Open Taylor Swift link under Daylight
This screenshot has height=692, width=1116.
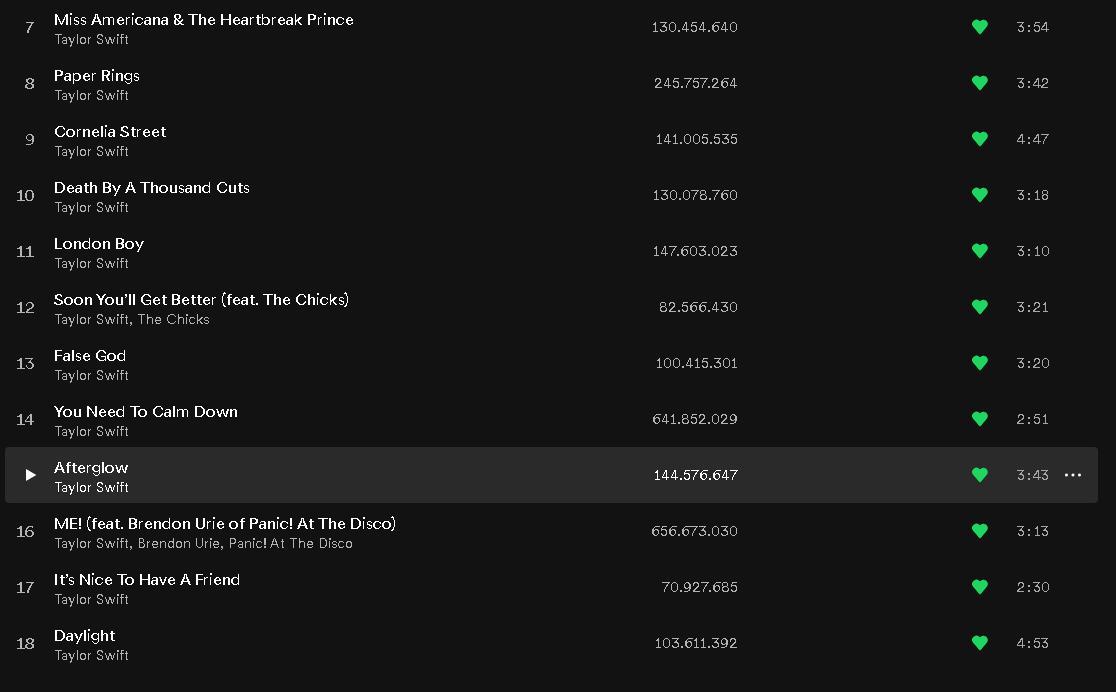tap(91, 656)
